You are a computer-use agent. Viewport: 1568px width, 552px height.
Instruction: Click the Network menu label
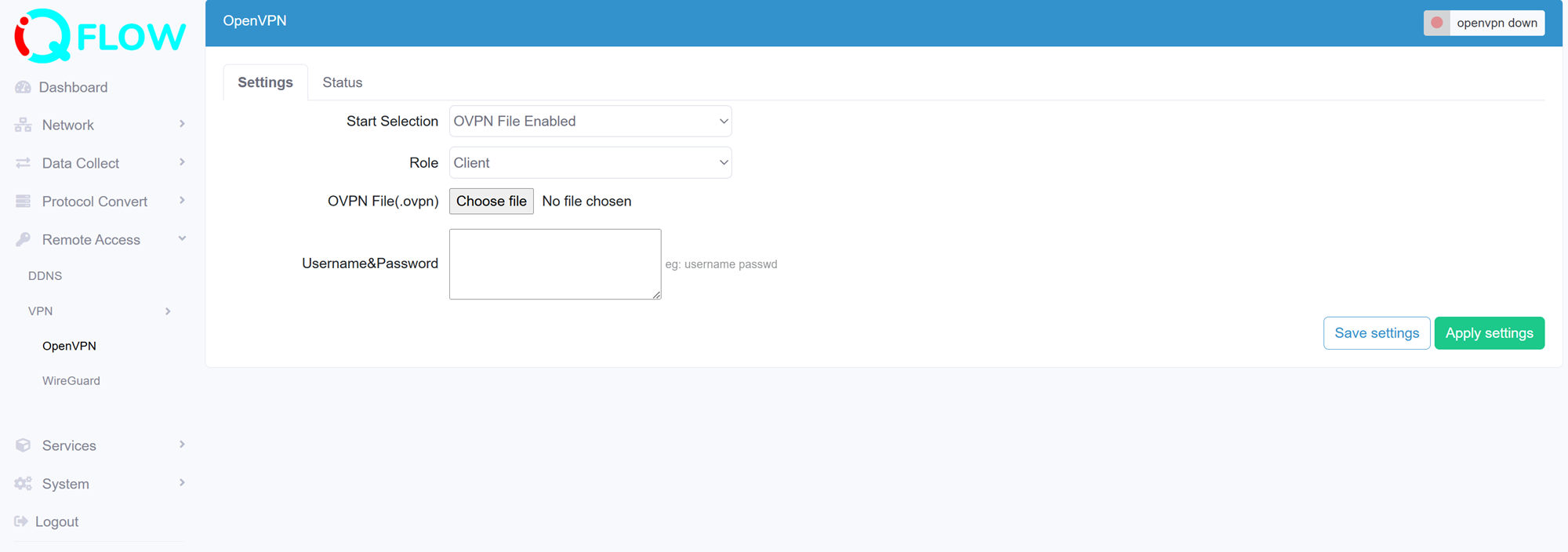click(x=68, y=125)
